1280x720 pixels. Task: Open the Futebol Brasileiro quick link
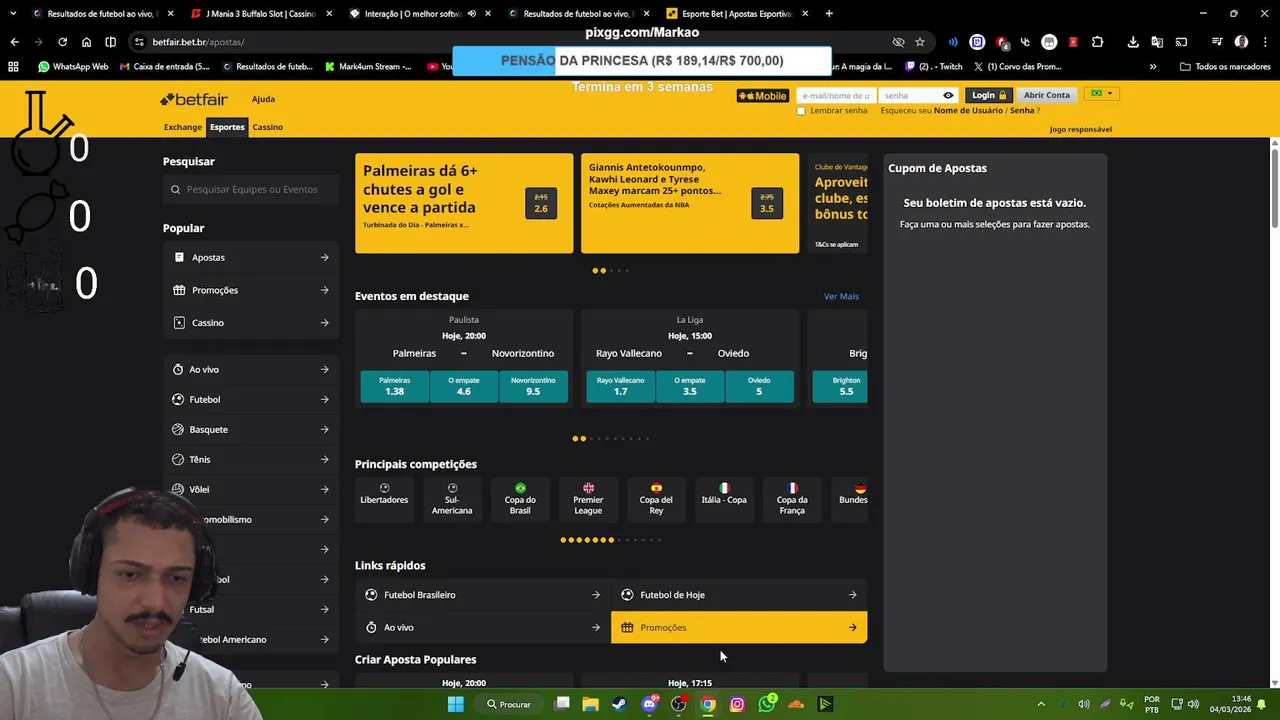pyautogui.click(x=483, y=595)
